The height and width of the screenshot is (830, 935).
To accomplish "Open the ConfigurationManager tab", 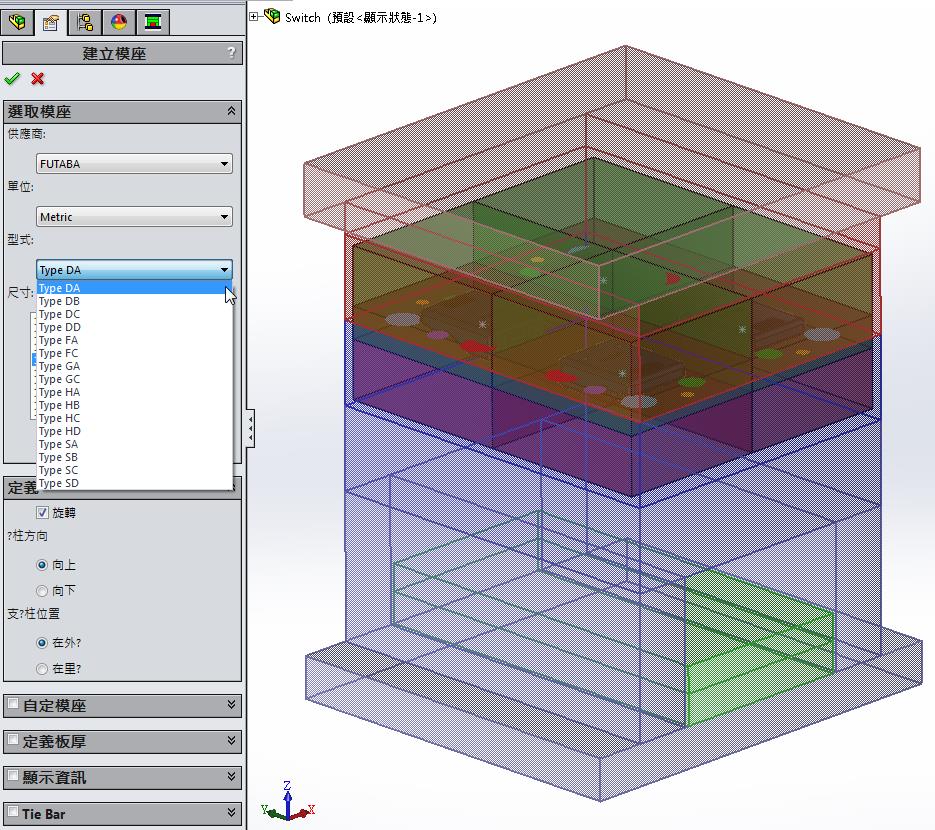I will [84, 21].
